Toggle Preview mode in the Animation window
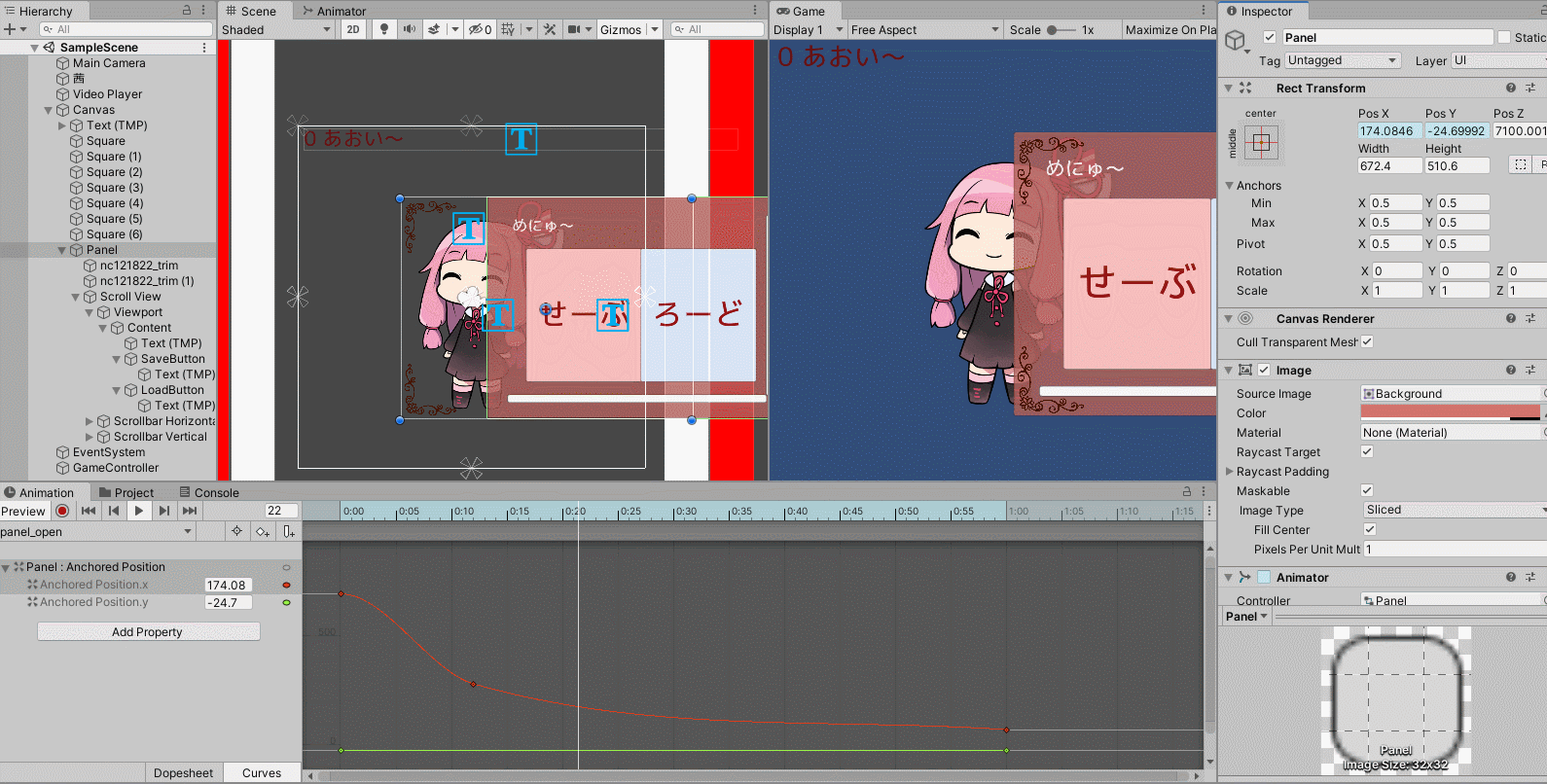 coord(23,511)
